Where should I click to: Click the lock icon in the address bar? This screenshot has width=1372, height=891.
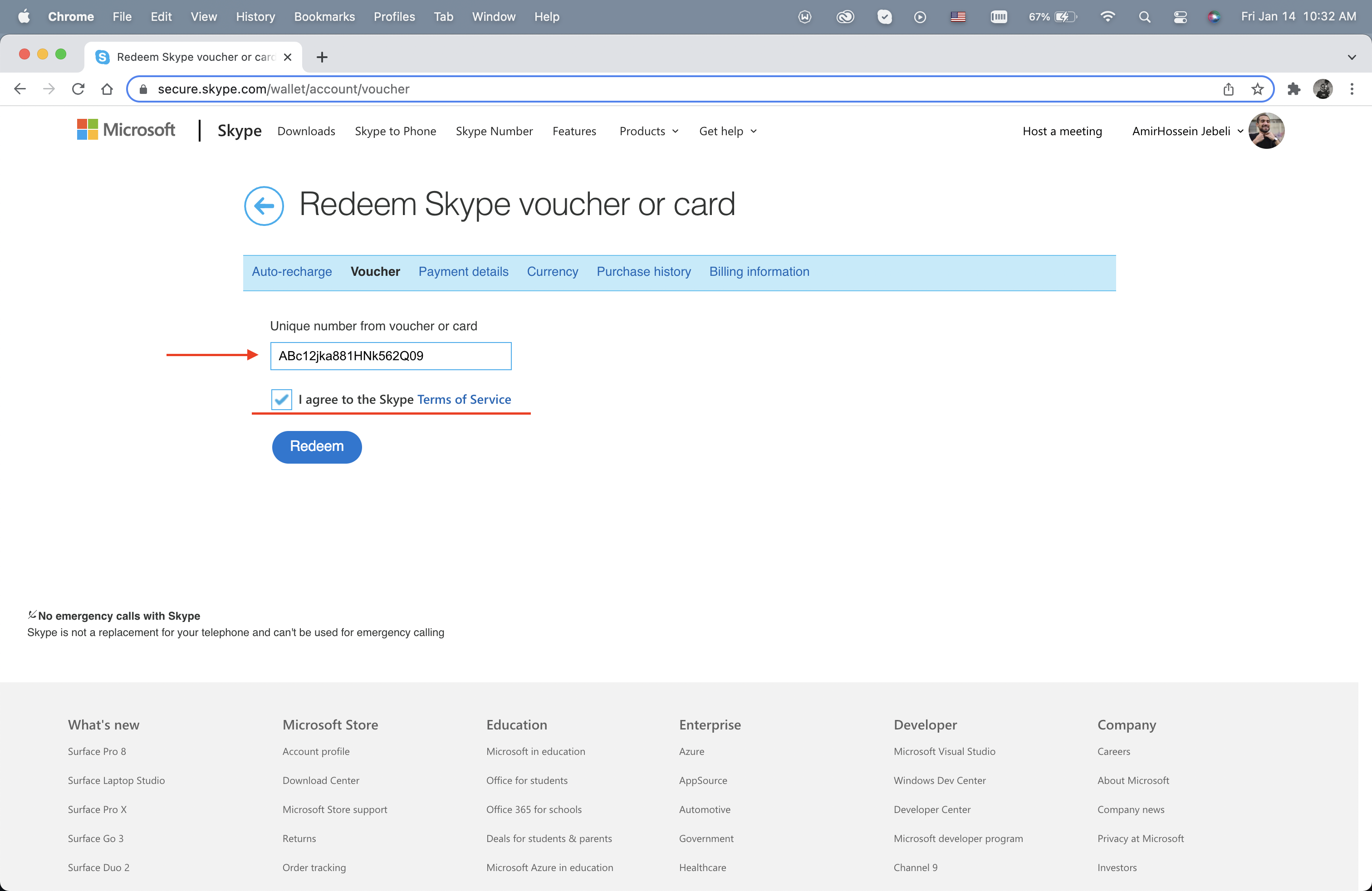[143, 89]
